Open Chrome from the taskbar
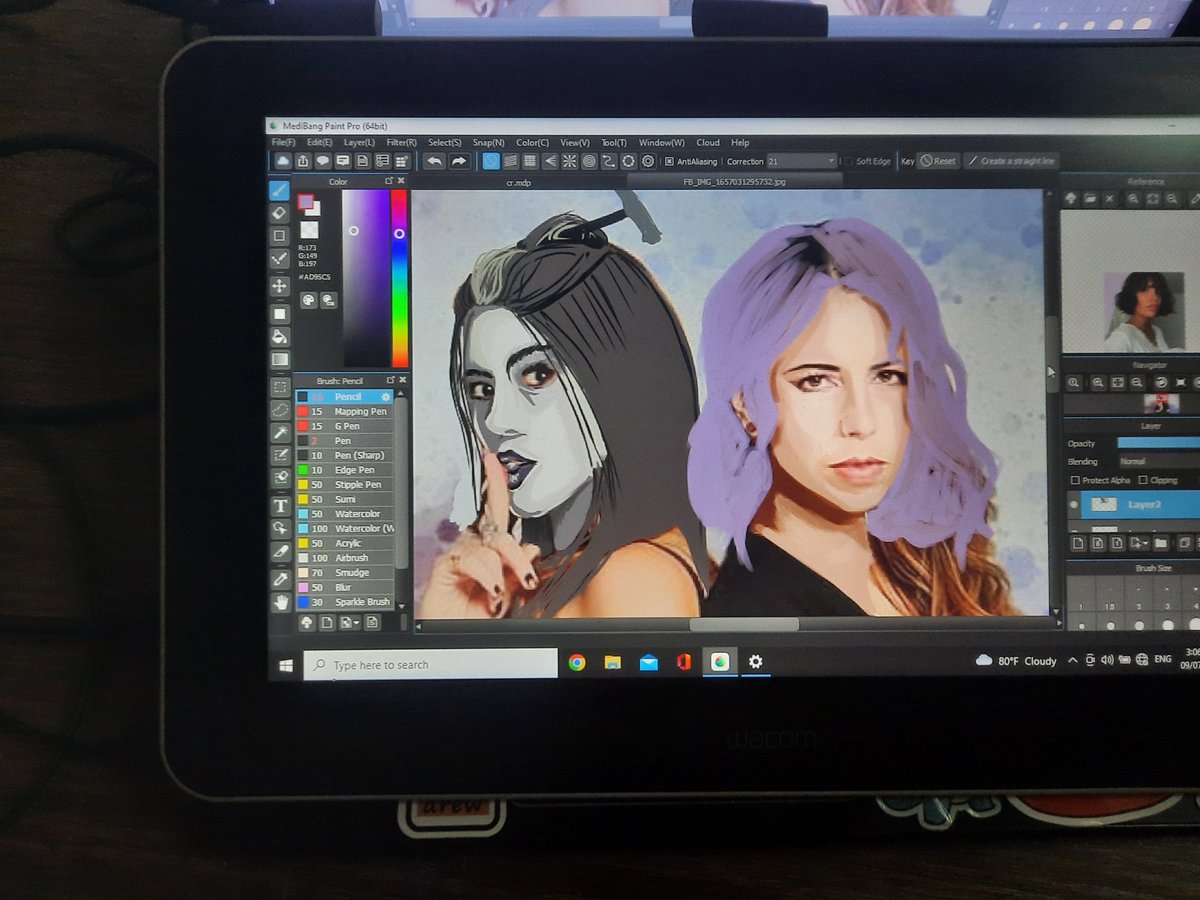The height and width of the screenshot is (900, 1200). coord(577,662)
